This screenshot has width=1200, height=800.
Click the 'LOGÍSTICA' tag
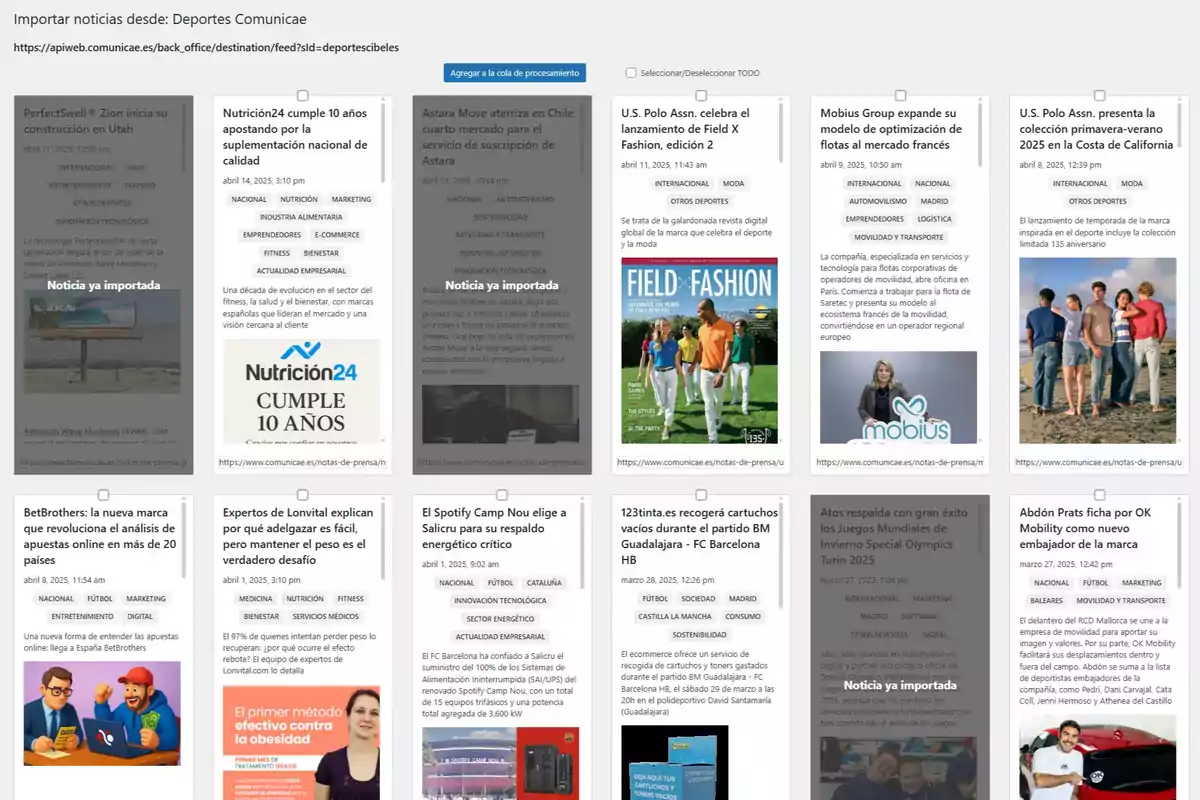935,219
